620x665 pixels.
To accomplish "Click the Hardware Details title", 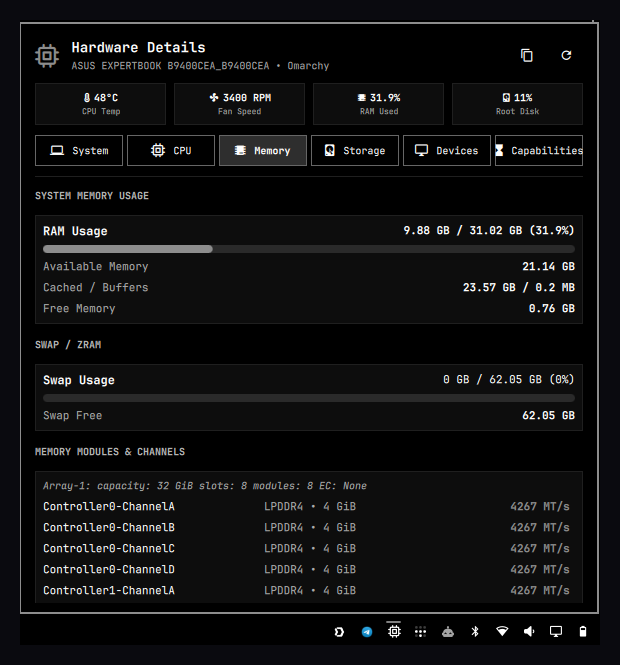I will point(138,48).
